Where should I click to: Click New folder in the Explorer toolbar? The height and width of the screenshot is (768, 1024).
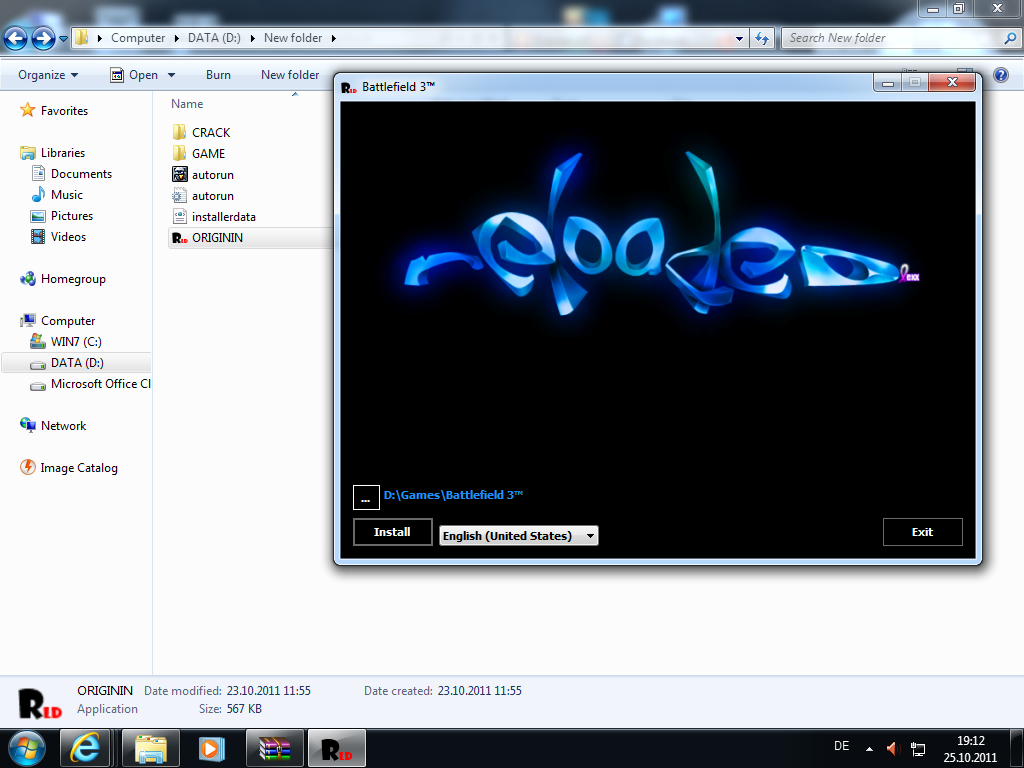point(290,74)
